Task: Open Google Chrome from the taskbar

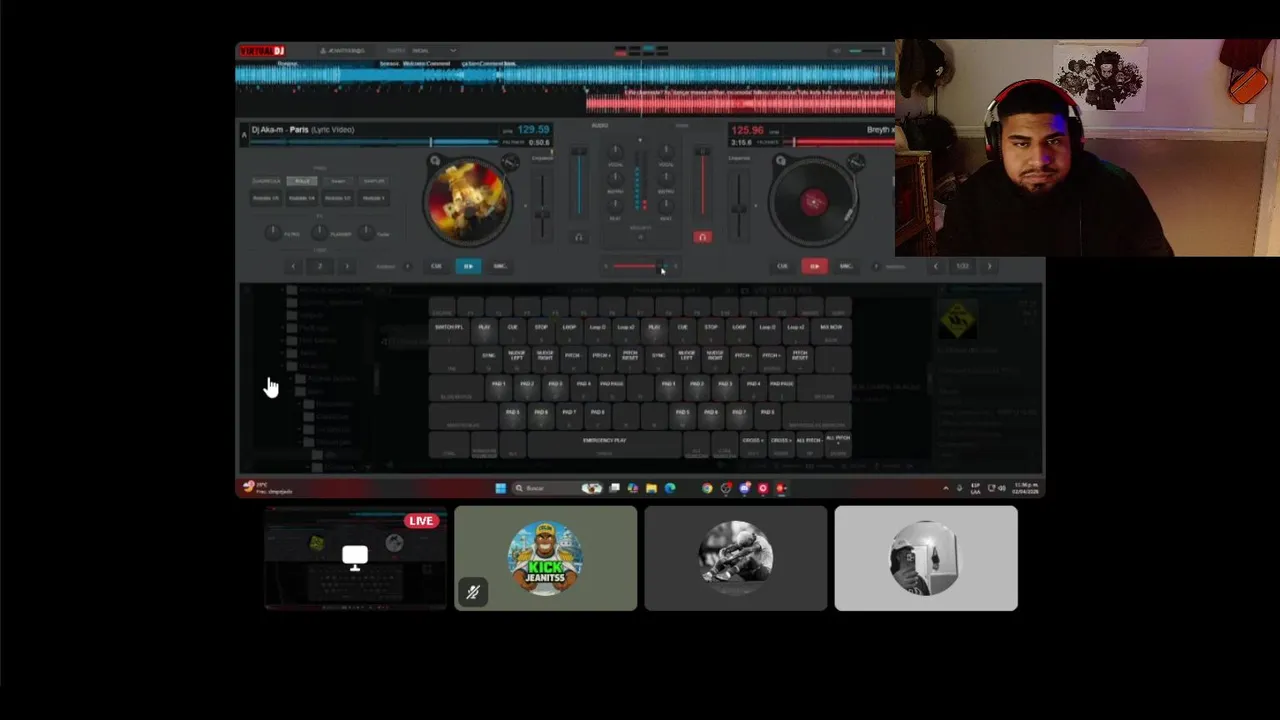Action: tap(707, 488)
